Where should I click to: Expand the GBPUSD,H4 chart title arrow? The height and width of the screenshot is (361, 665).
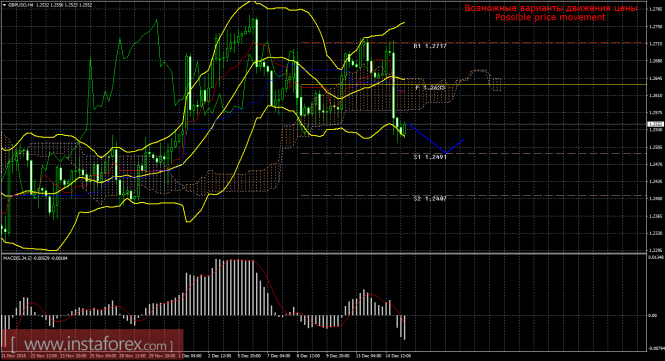tap(5, 5)
